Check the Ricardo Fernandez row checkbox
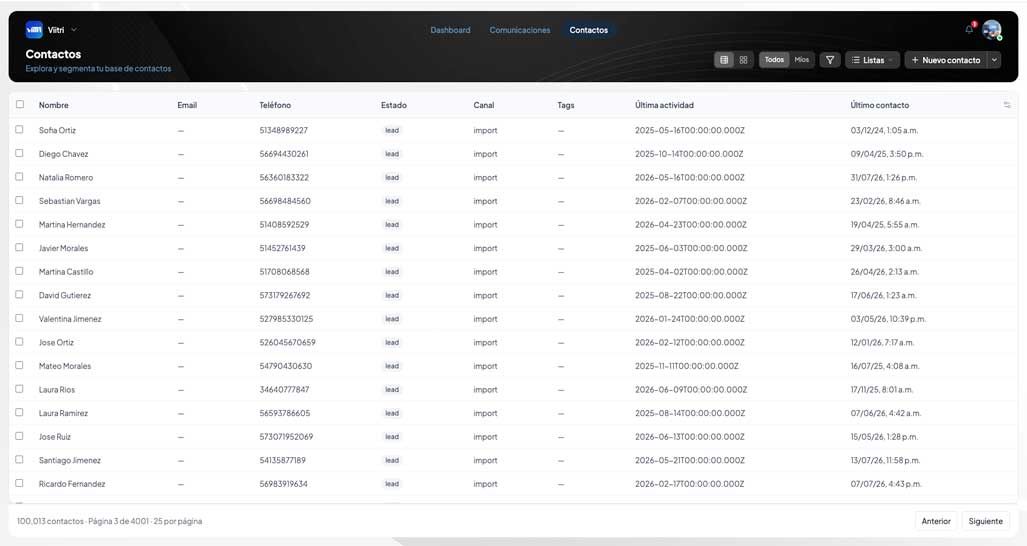The image size is (1027, 546). 20,483
